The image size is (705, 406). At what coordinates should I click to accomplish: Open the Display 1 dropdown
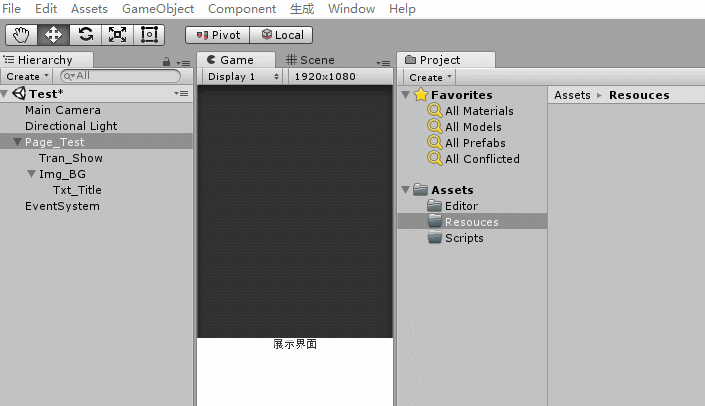click(x=243, y=77)
